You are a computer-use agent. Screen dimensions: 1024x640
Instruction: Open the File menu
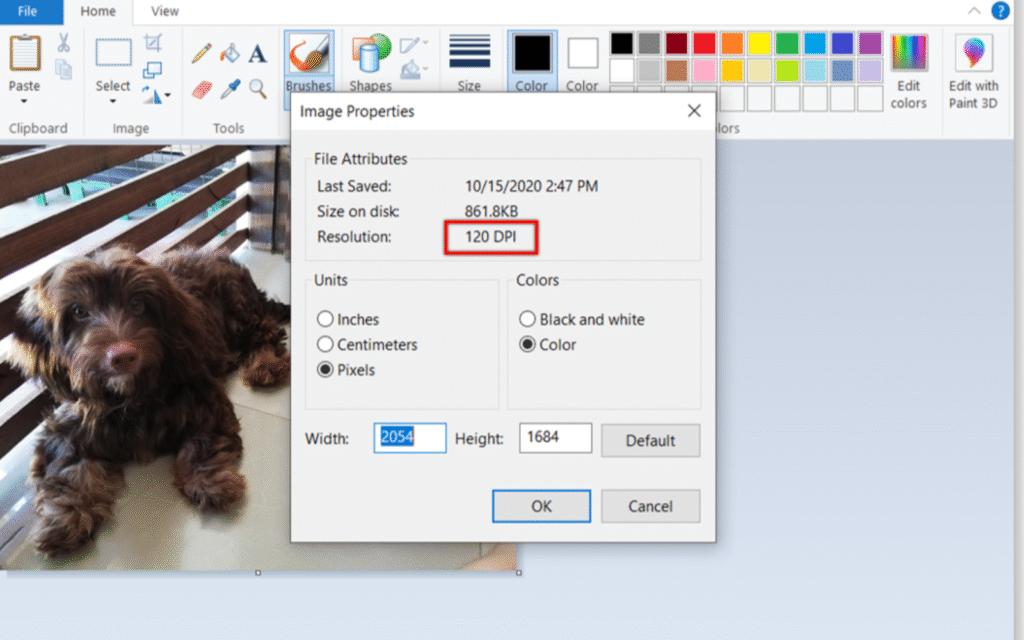coord(28,12)
